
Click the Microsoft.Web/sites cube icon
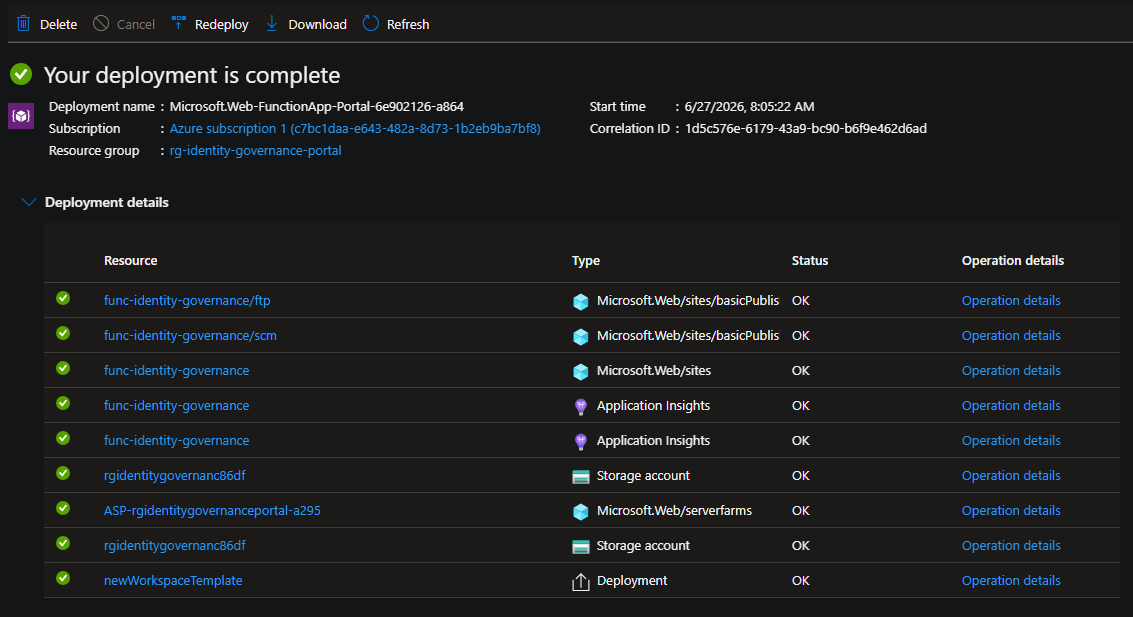(x=580, y=371)
